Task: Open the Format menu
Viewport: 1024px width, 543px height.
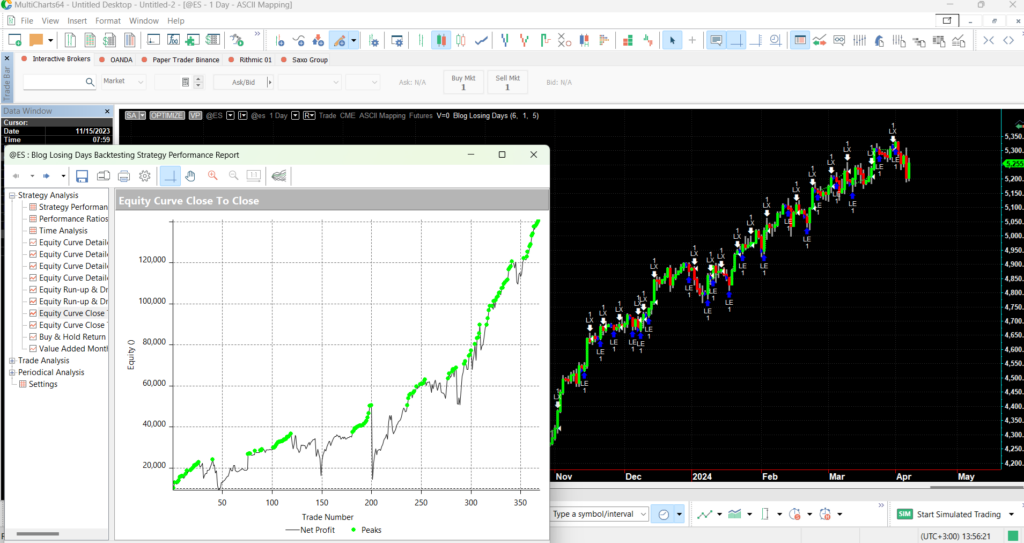Action: [108, 20]
